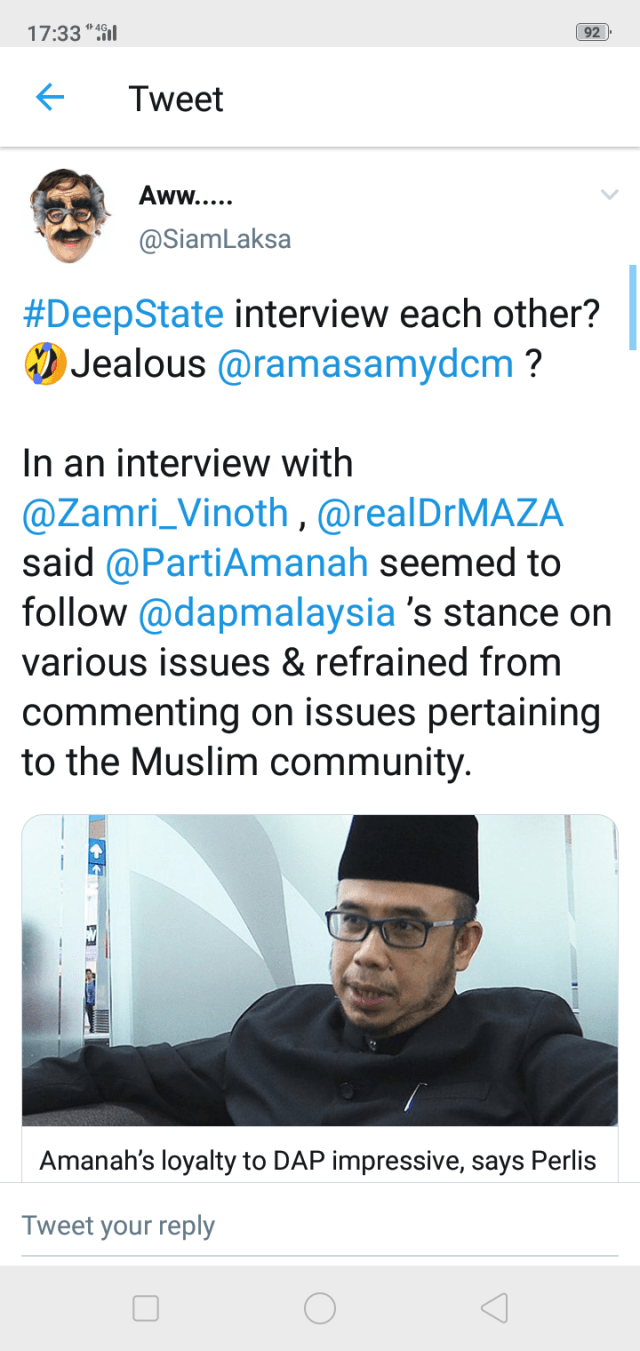640x1351 pixels.
Task: Tap the Tweet your reply field
Action: 320,1226
